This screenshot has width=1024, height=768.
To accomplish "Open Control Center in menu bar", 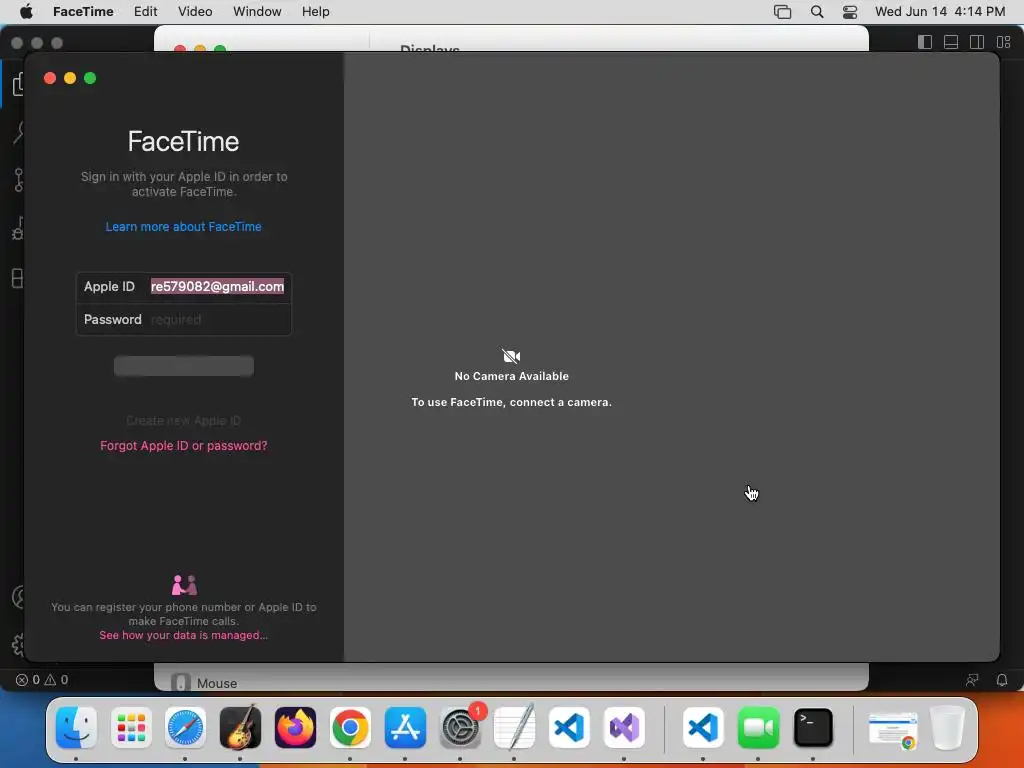I will click(x=850, y=11).
